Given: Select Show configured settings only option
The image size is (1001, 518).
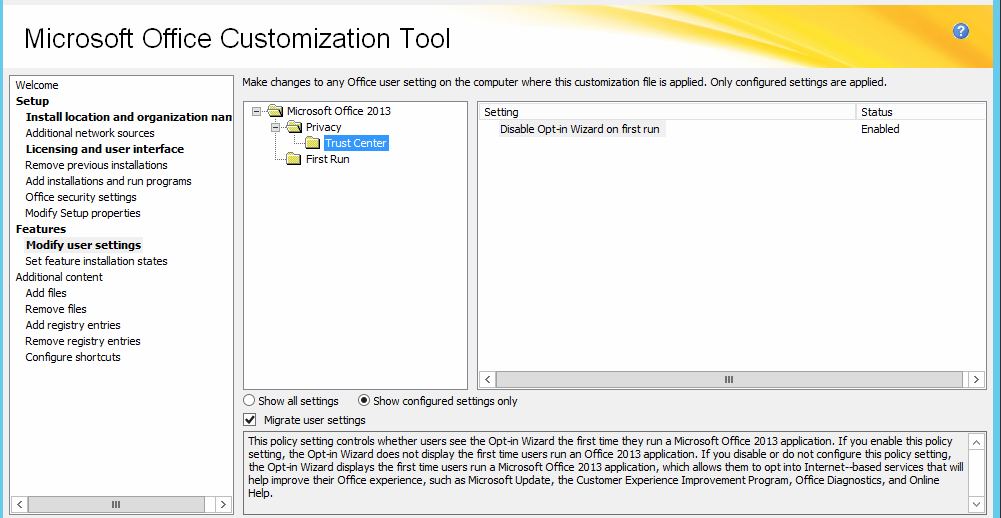Looking at the screenshot, I should coord(364,401).
